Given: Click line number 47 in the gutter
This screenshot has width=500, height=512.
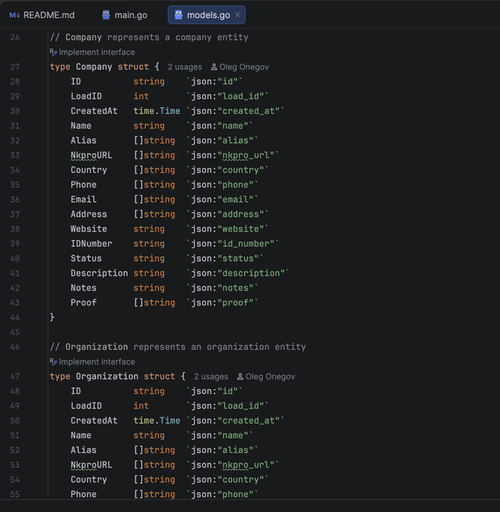Looking at the screenshot, I should [x=15, y=377].
